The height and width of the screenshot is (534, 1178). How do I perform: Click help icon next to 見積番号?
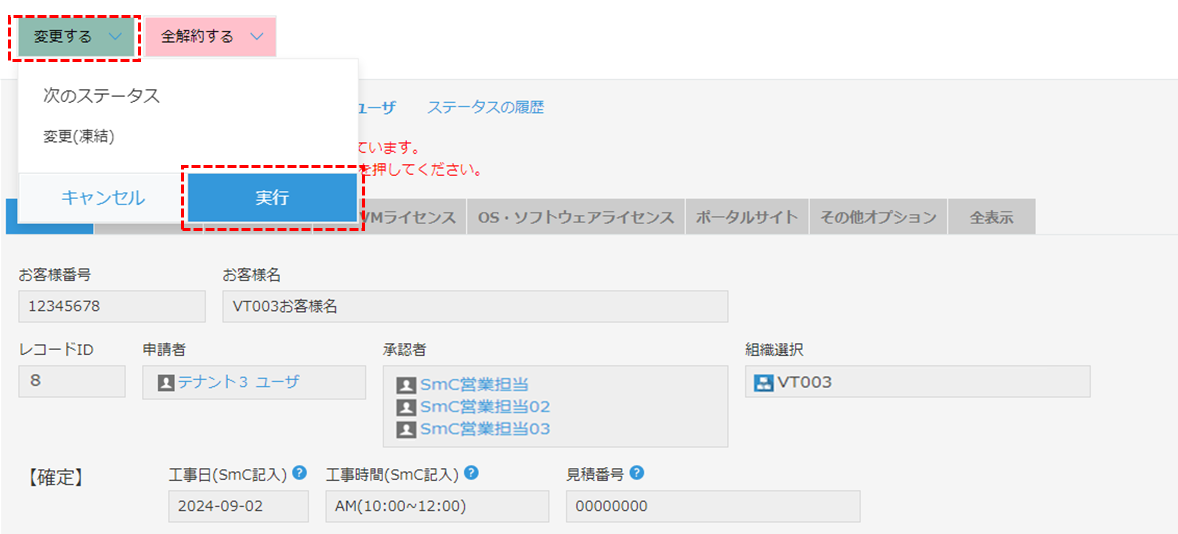click(636, 472)
